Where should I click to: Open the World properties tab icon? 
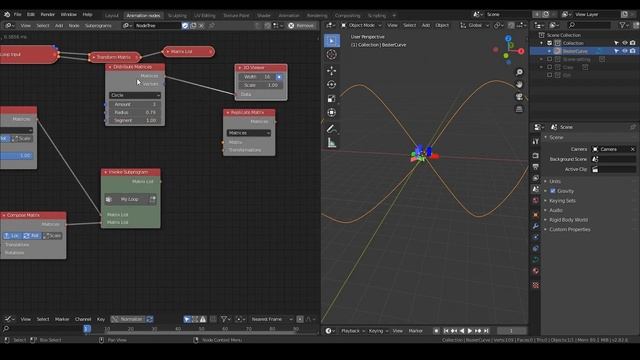click(x=536, y=200)
